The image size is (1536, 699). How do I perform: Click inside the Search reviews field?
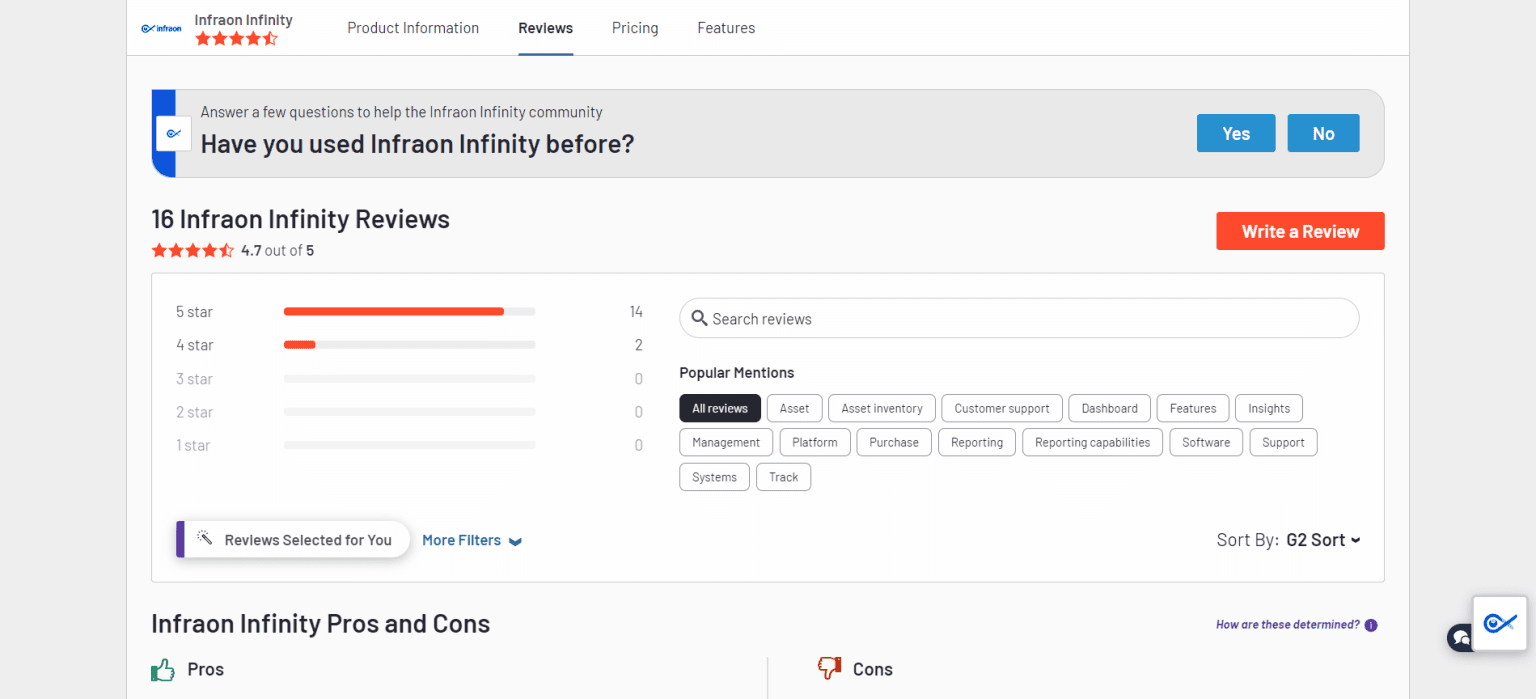click(x=1018, y=318)
